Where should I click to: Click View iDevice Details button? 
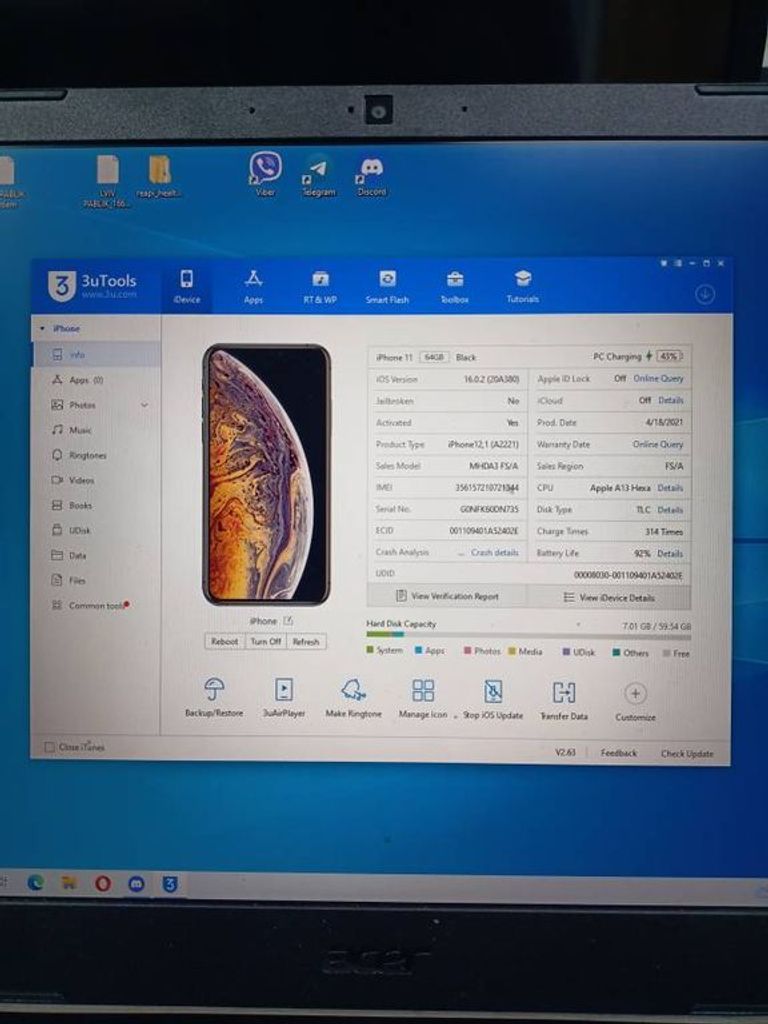609,598
